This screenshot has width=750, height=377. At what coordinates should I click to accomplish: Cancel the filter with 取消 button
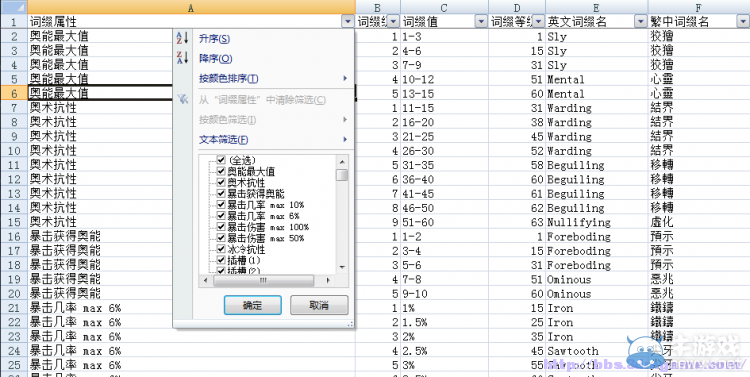tap(319, 305)
